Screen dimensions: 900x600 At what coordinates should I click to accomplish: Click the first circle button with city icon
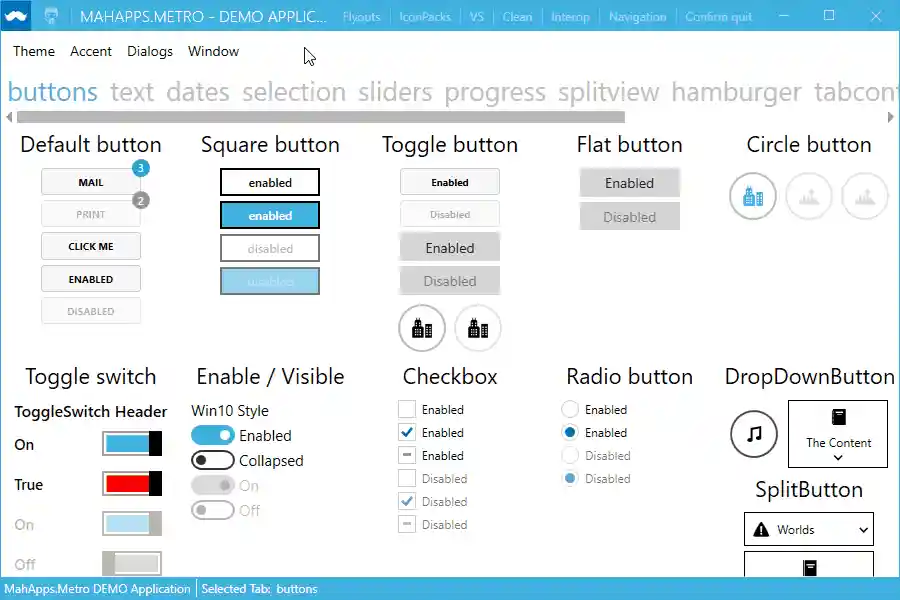tap(752, 196)
